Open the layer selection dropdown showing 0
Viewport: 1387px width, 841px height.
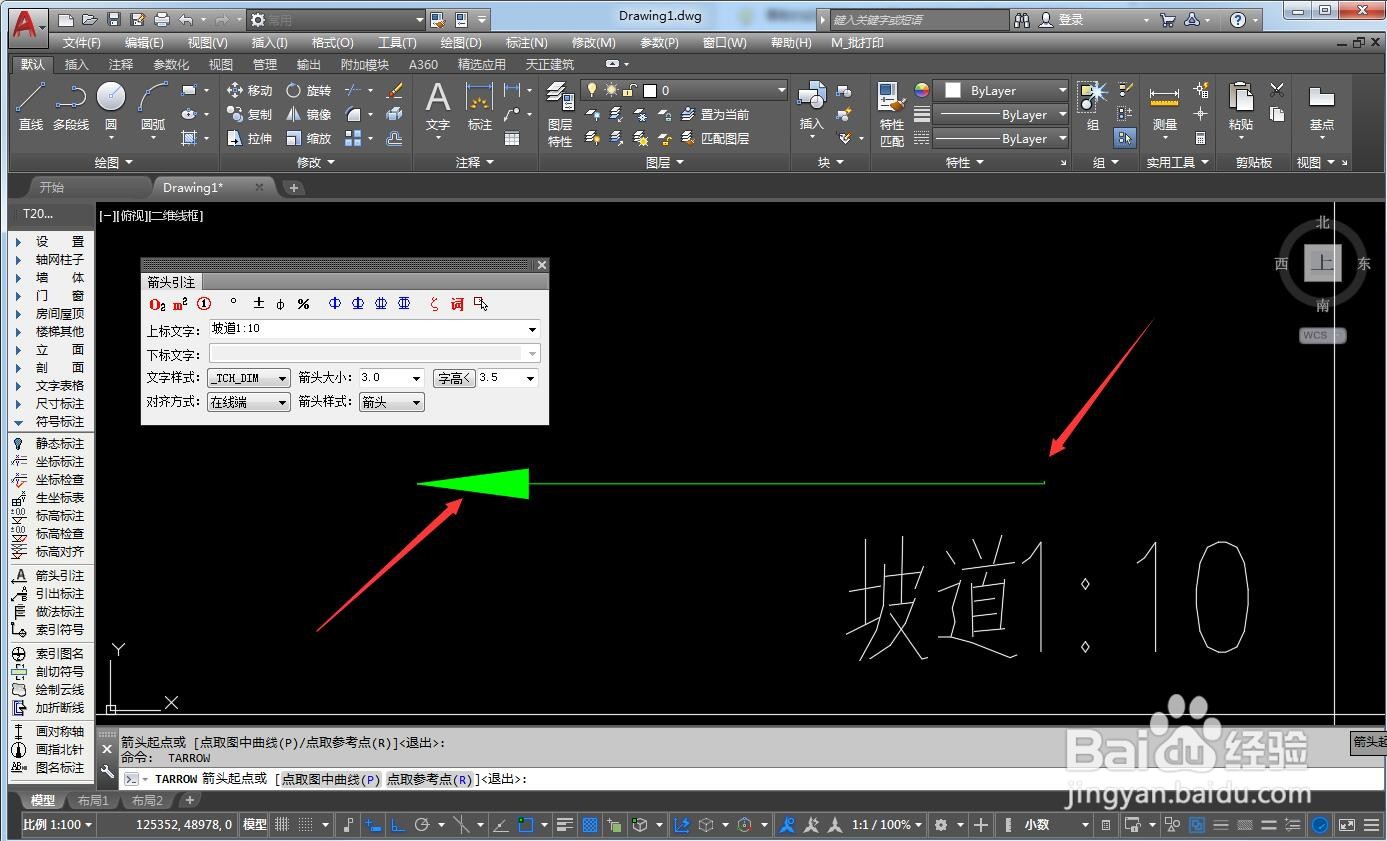pyautogui.click(x=685, y=90)
